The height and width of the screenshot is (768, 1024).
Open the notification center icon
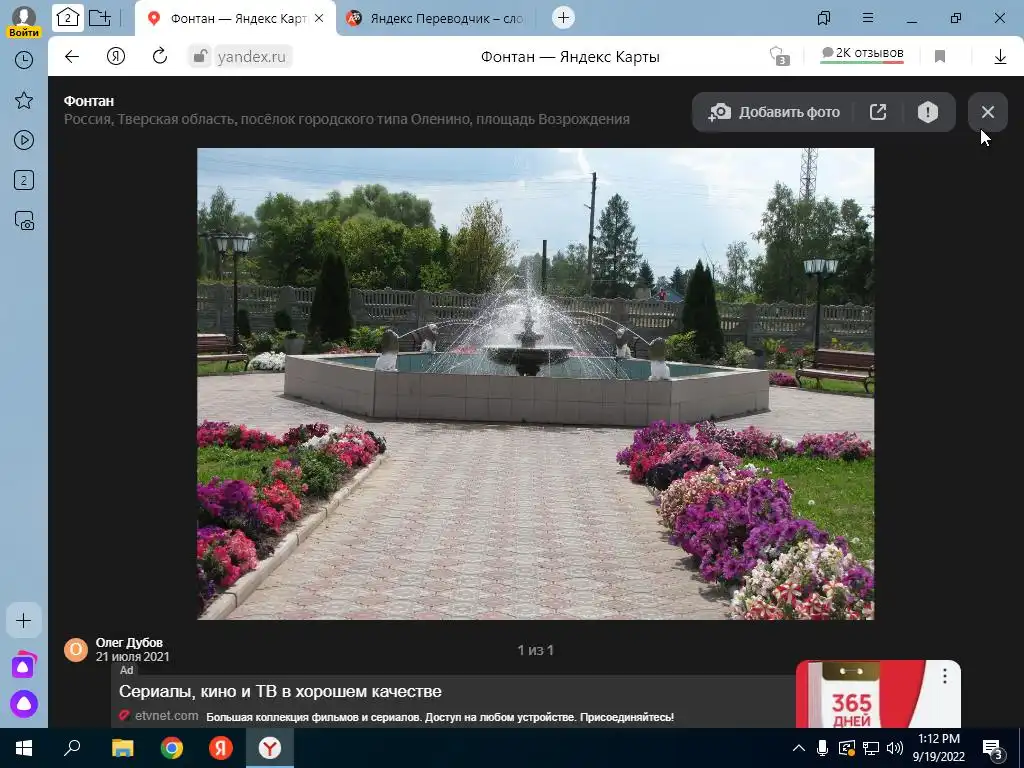(993, 749)
